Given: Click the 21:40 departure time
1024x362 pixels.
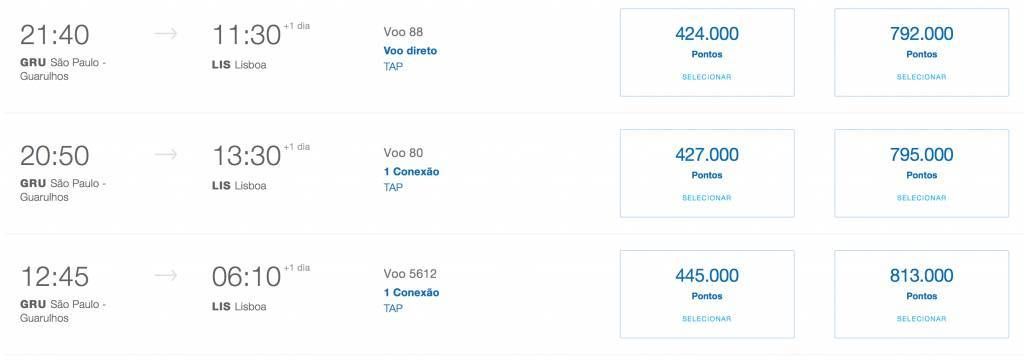Looking at the screenshot, I should 54,35.
